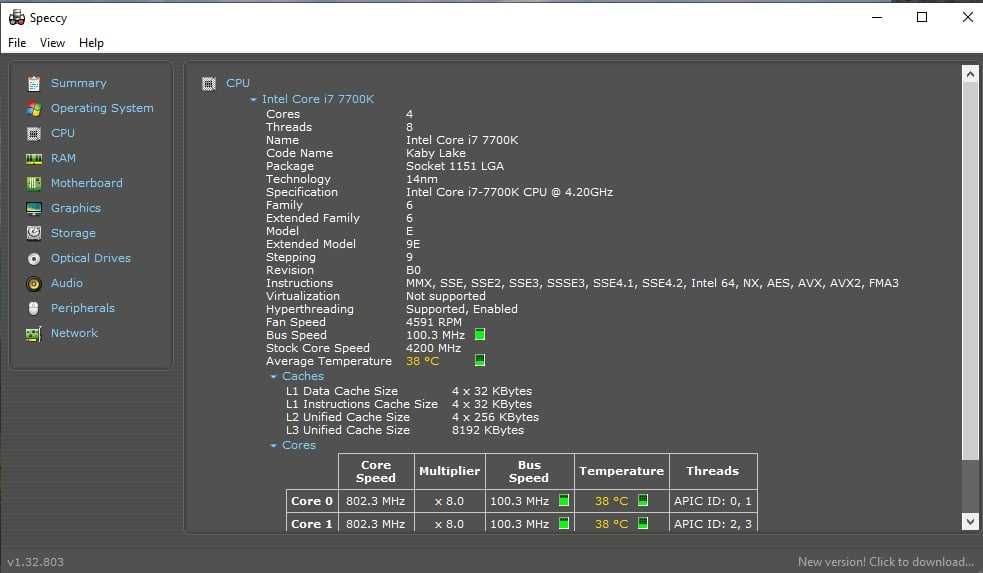Click Core 0 temperature green indicator
The image size is (983, 573).
coord(643,500)
